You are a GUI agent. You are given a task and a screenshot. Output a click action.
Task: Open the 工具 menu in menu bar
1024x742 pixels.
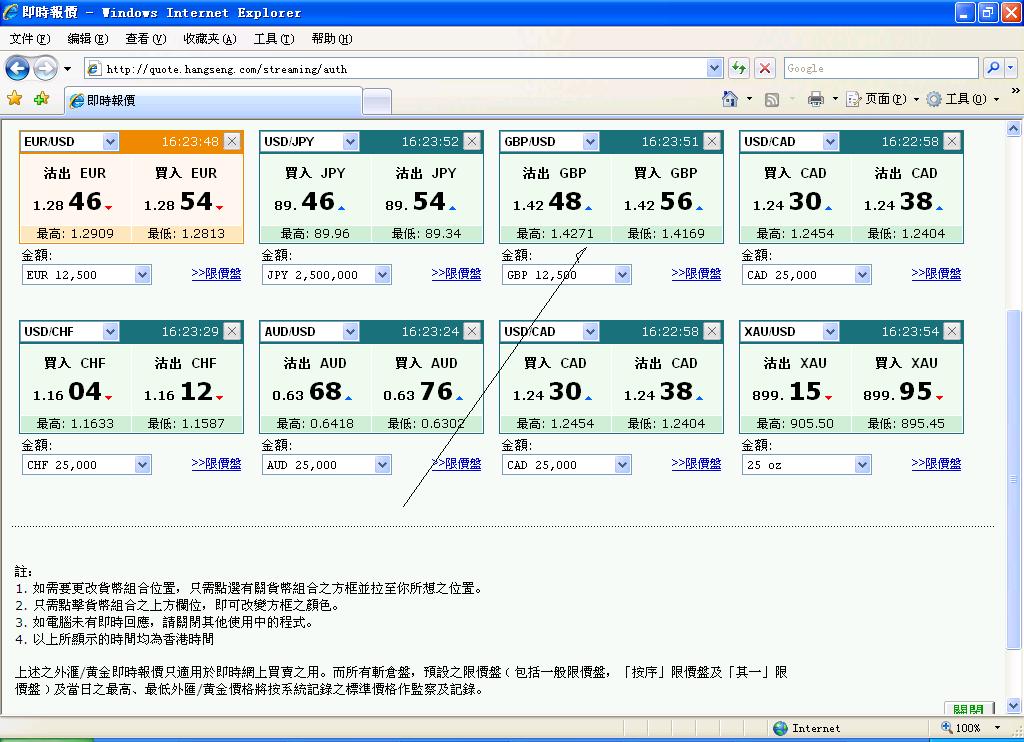point(274,39)
